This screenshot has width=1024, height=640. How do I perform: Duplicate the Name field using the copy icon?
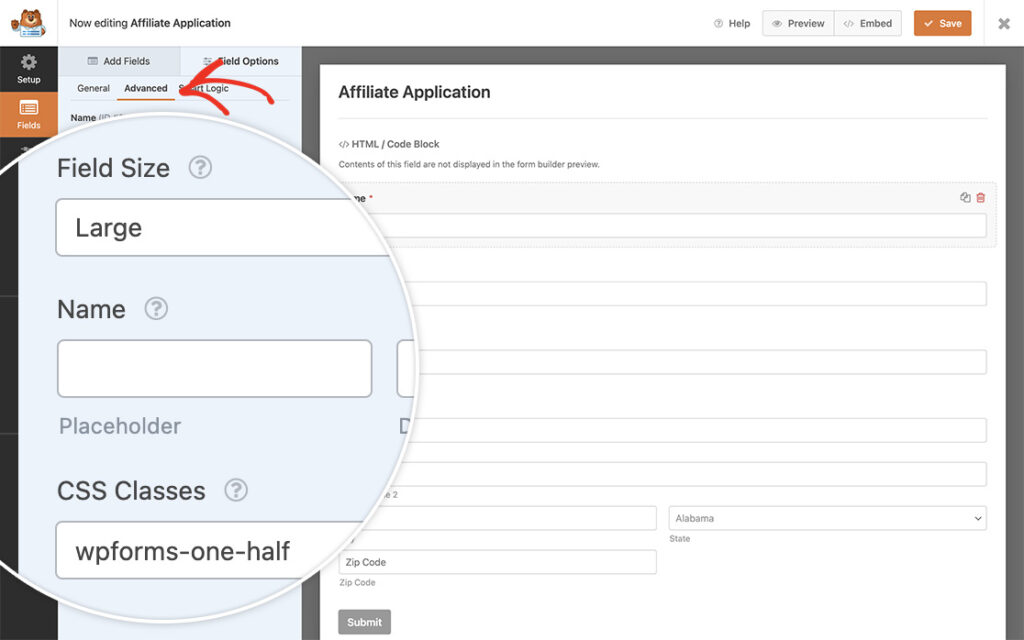(x=963, y=197)
